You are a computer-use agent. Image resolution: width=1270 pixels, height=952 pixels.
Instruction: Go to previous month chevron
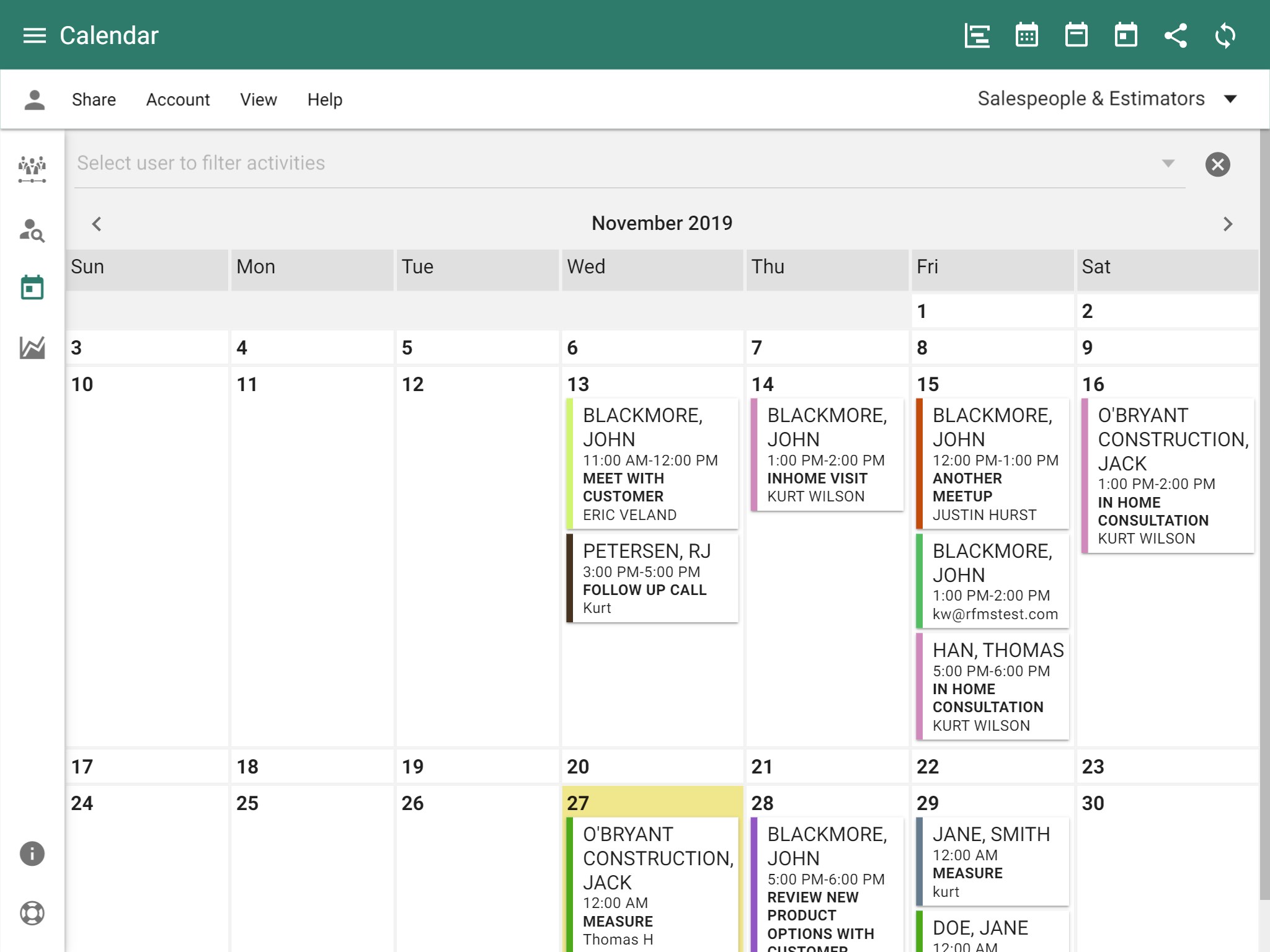(97, 224)
